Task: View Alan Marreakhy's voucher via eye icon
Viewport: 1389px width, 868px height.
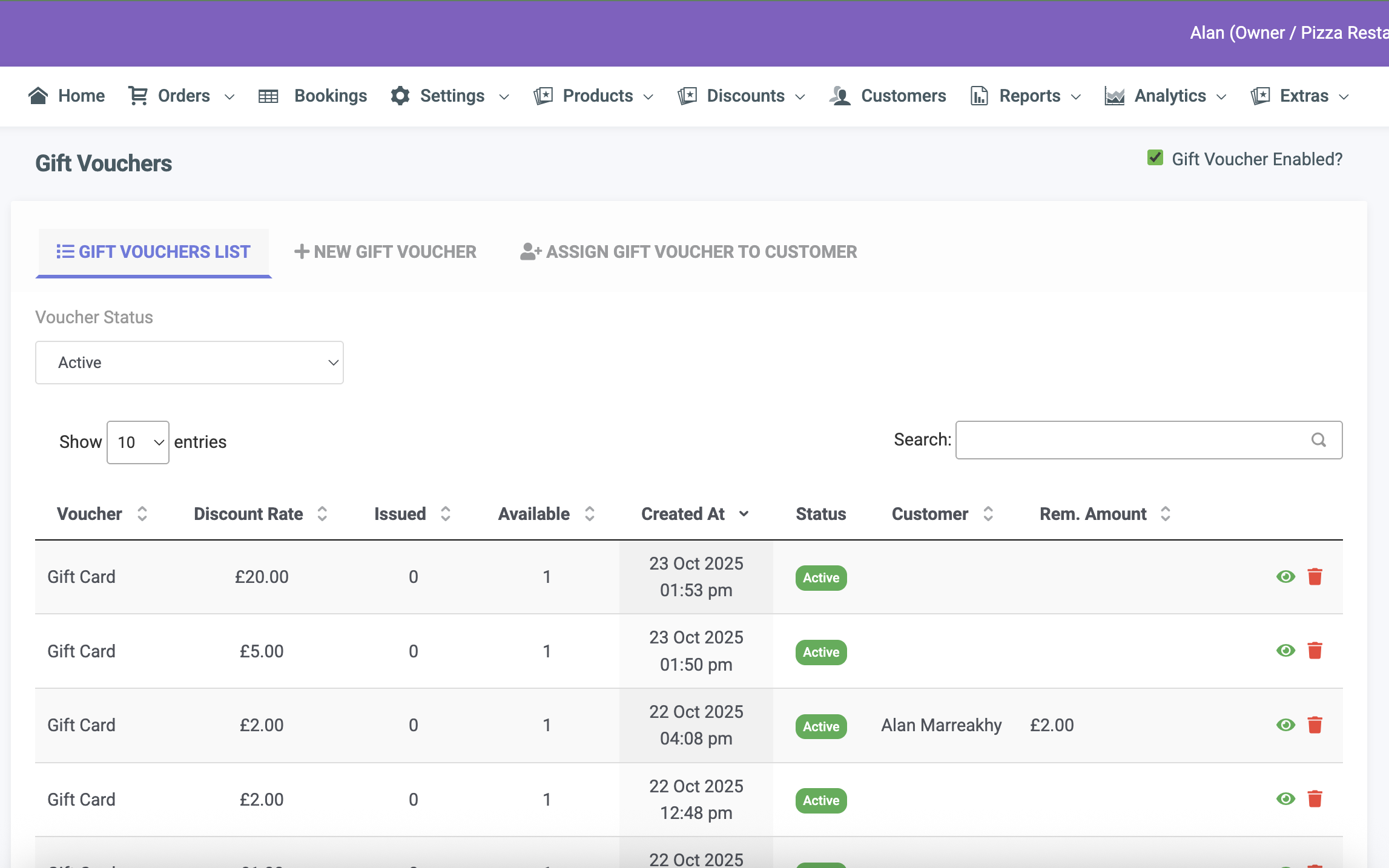Action: point(1285,725)
